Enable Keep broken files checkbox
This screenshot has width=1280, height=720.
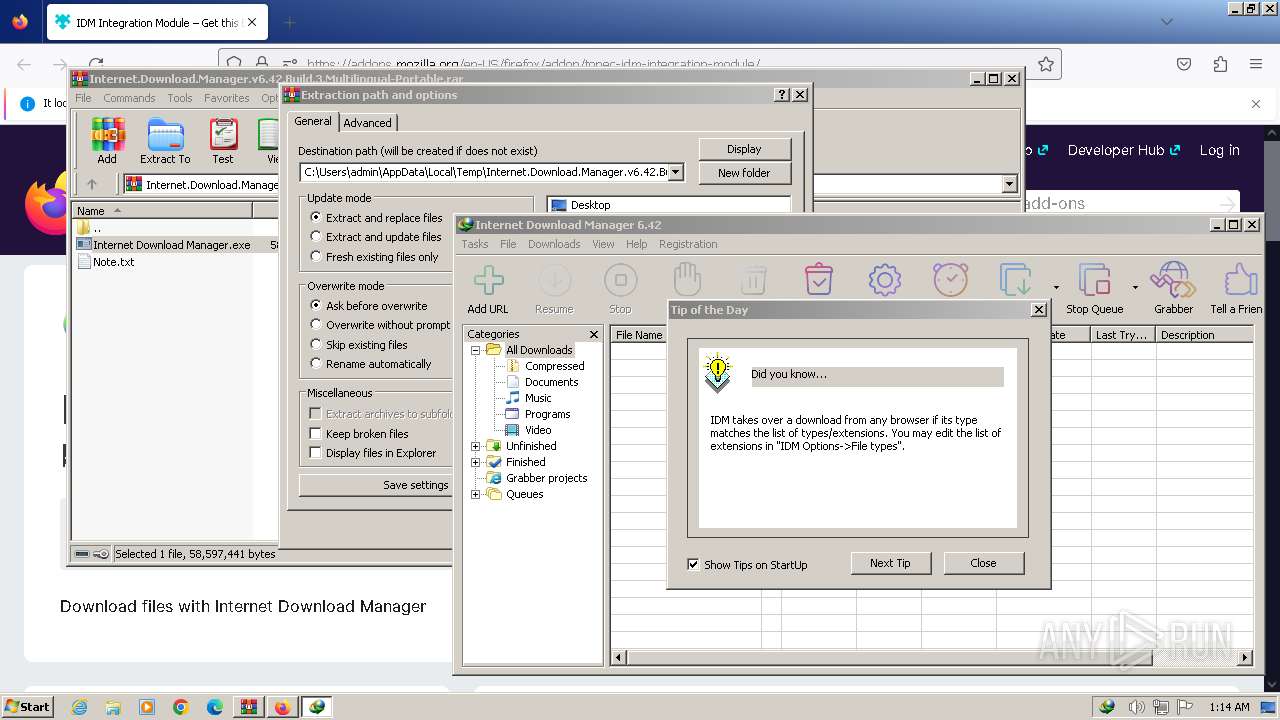click(x=315, y=434)
